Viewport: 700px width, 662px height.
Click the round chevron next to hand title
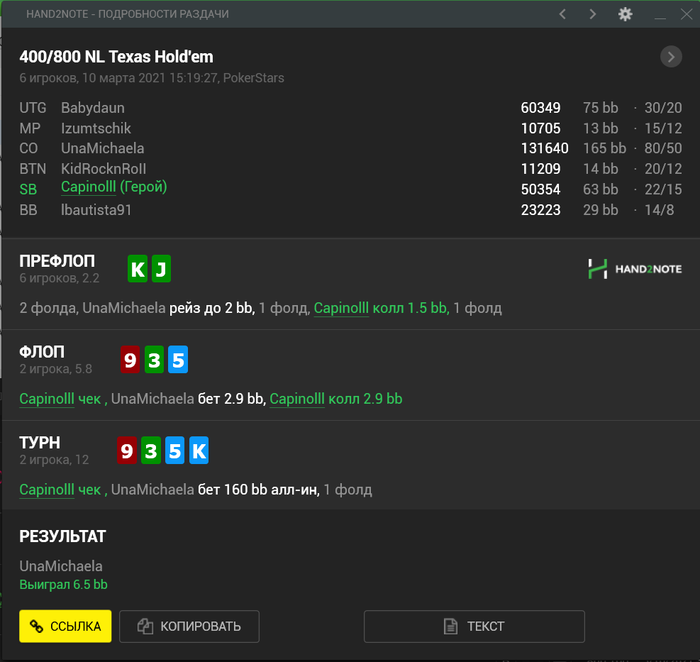[671, 57]
